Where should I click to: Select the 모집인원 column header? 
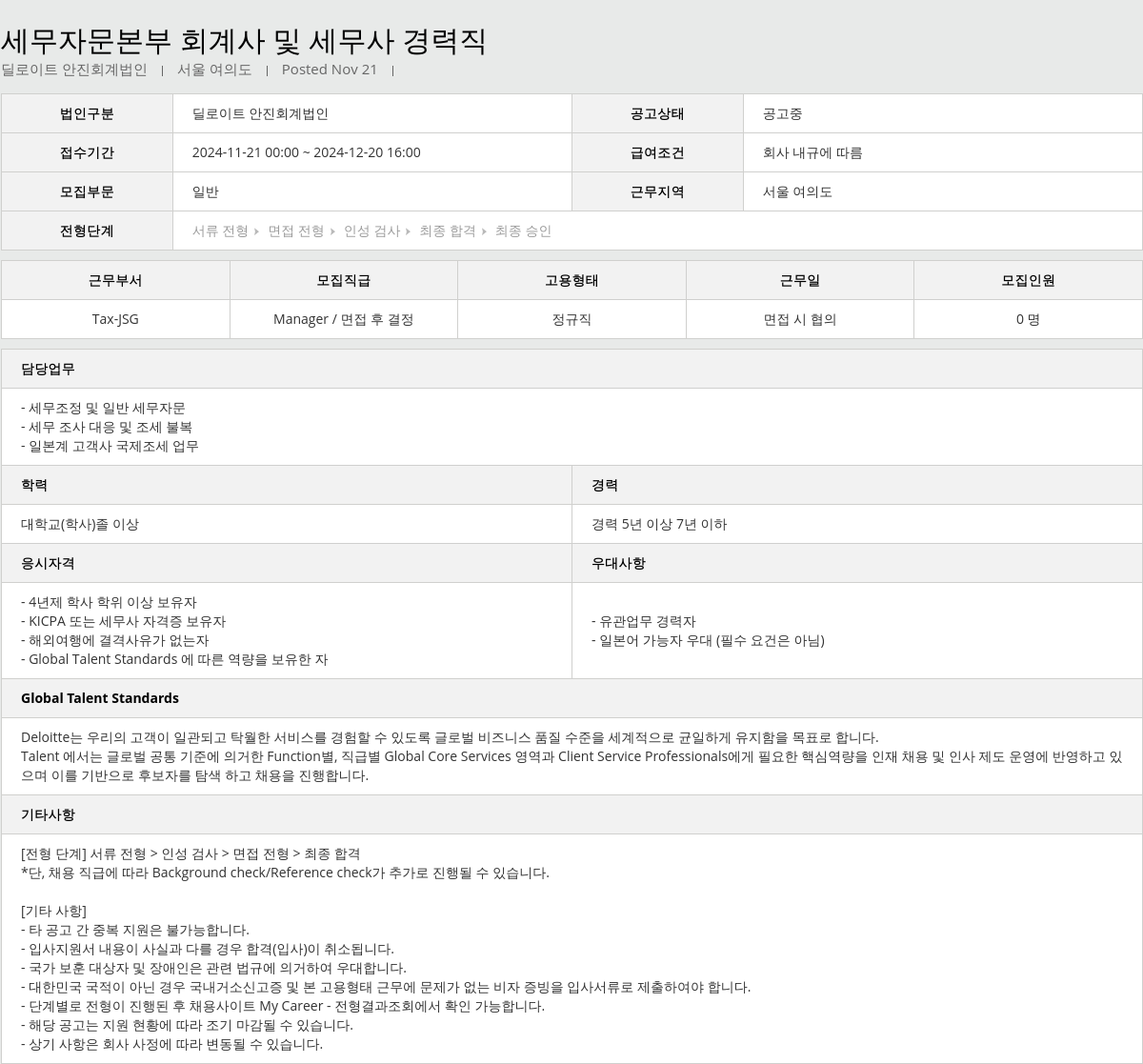click(x=1028, y=280)
